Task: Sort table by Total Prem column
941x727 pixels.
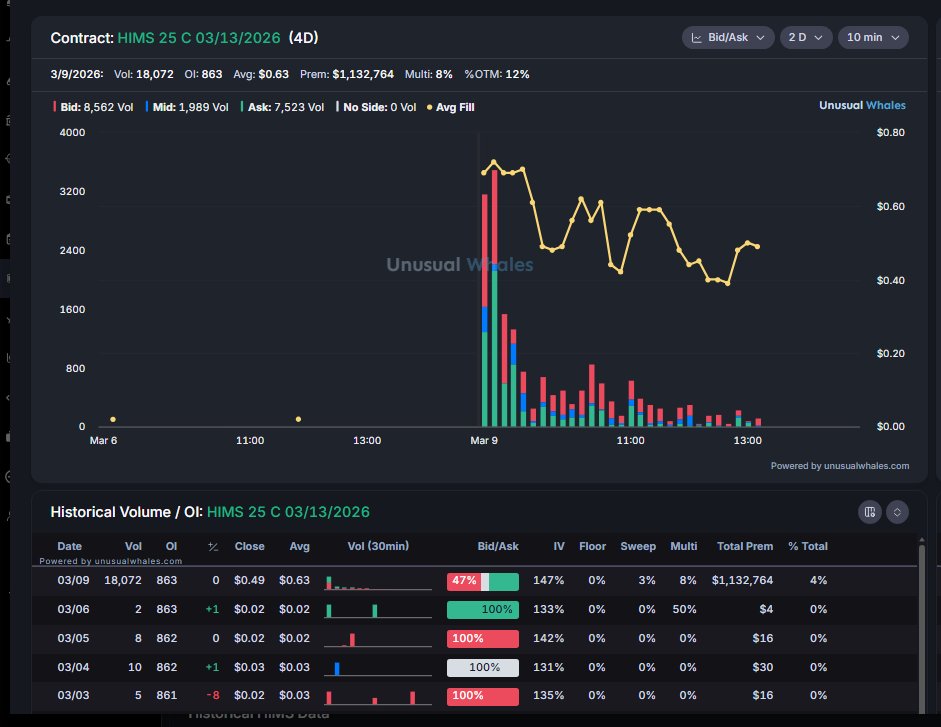Action: pos(745,546)
